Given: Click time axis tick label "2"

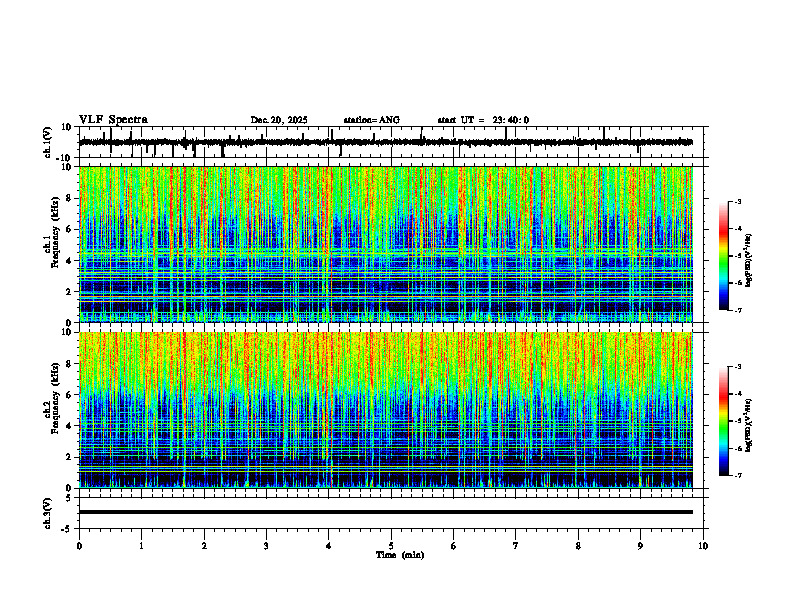Looking at the screenshot, I should click(204, 546).
